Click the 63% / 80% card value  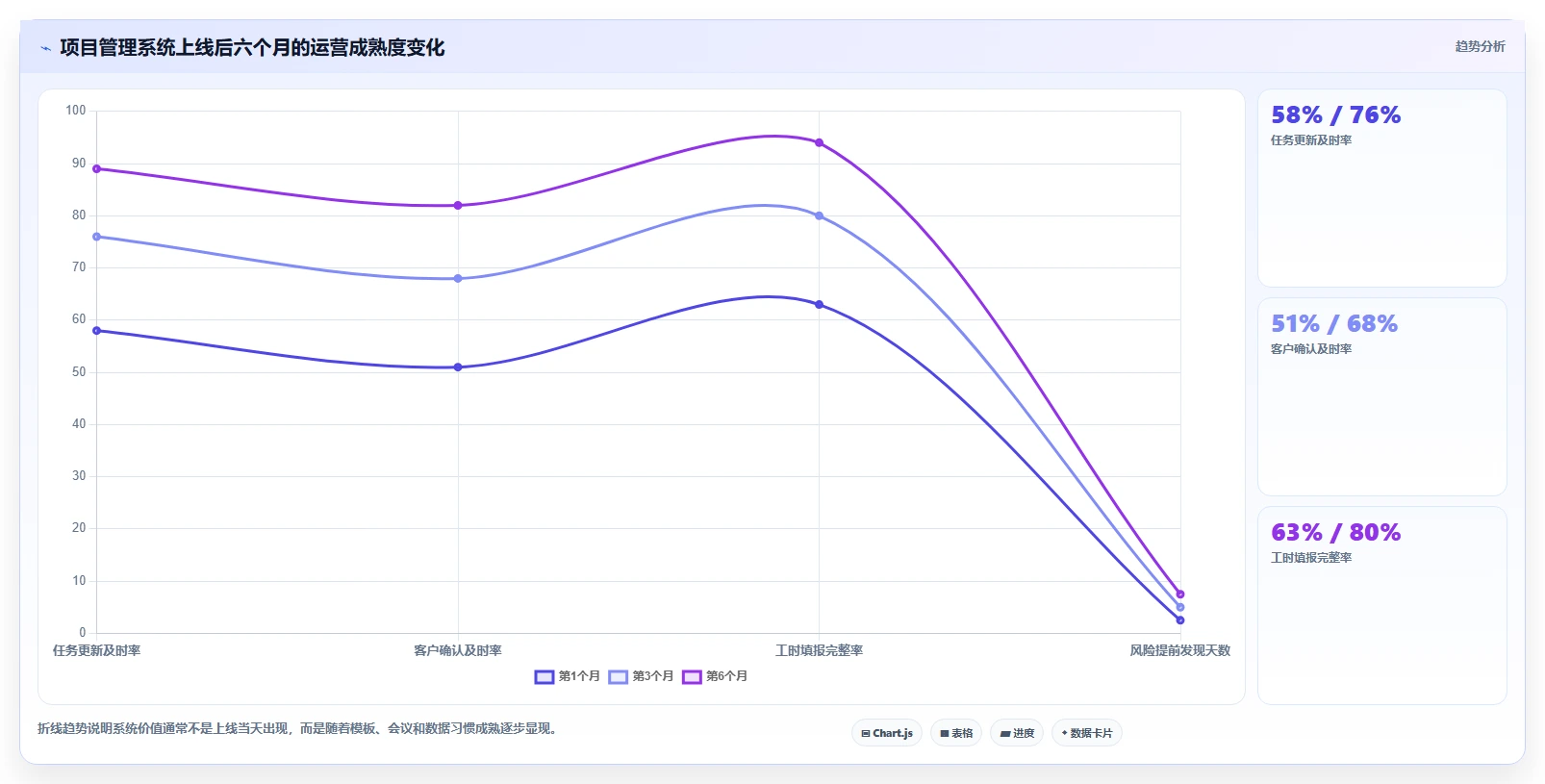point(1335,533)
